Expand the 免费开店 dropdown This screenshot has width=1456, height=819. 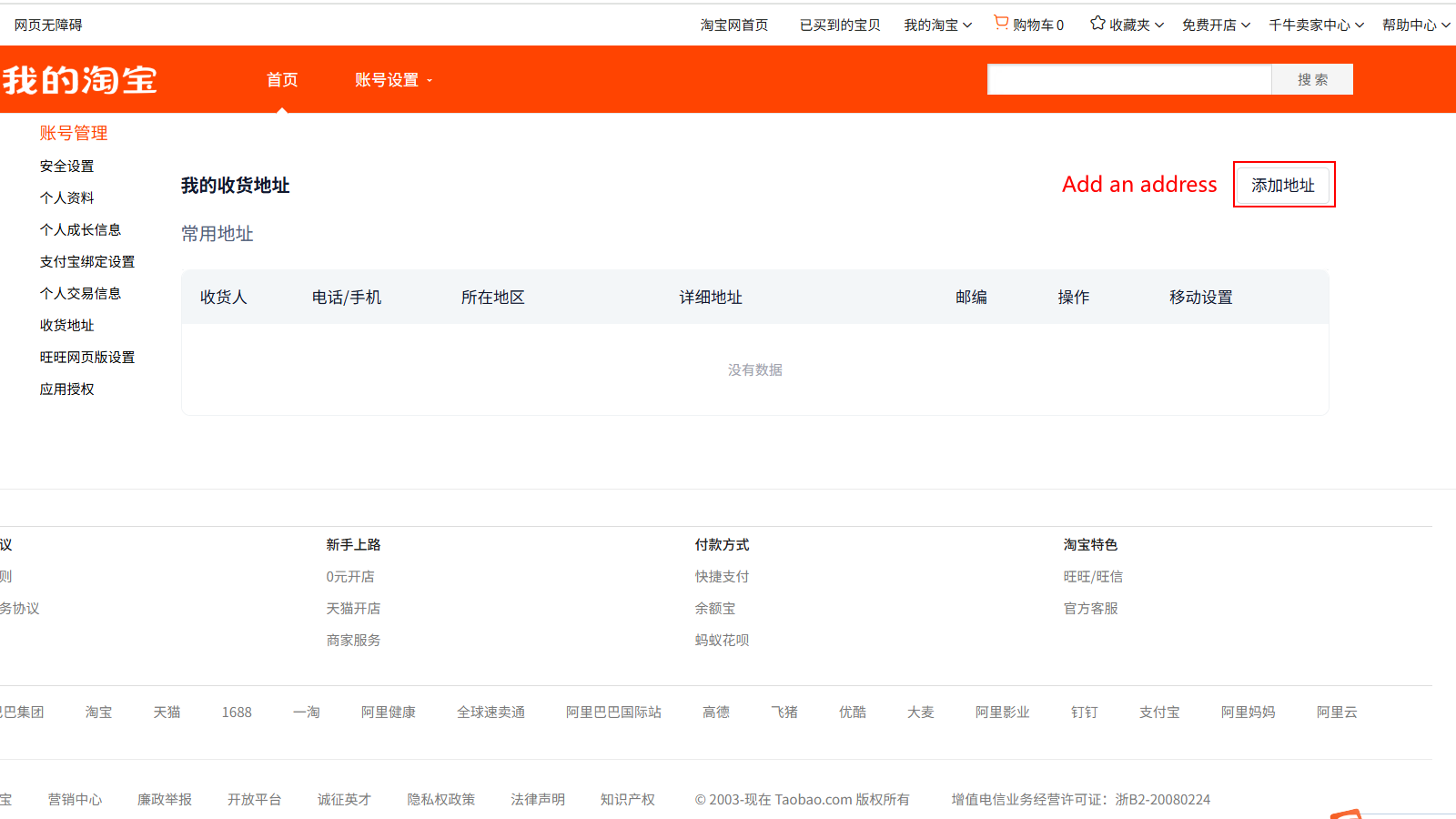1216,25
